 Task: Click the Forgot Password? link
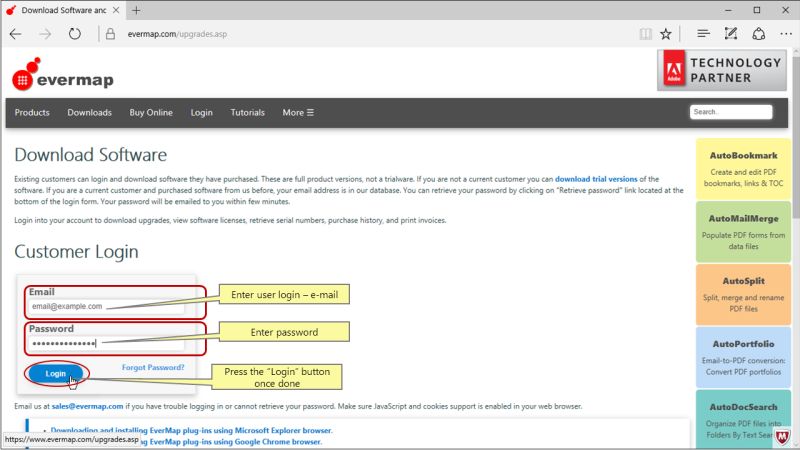click(x=153, y=367)
